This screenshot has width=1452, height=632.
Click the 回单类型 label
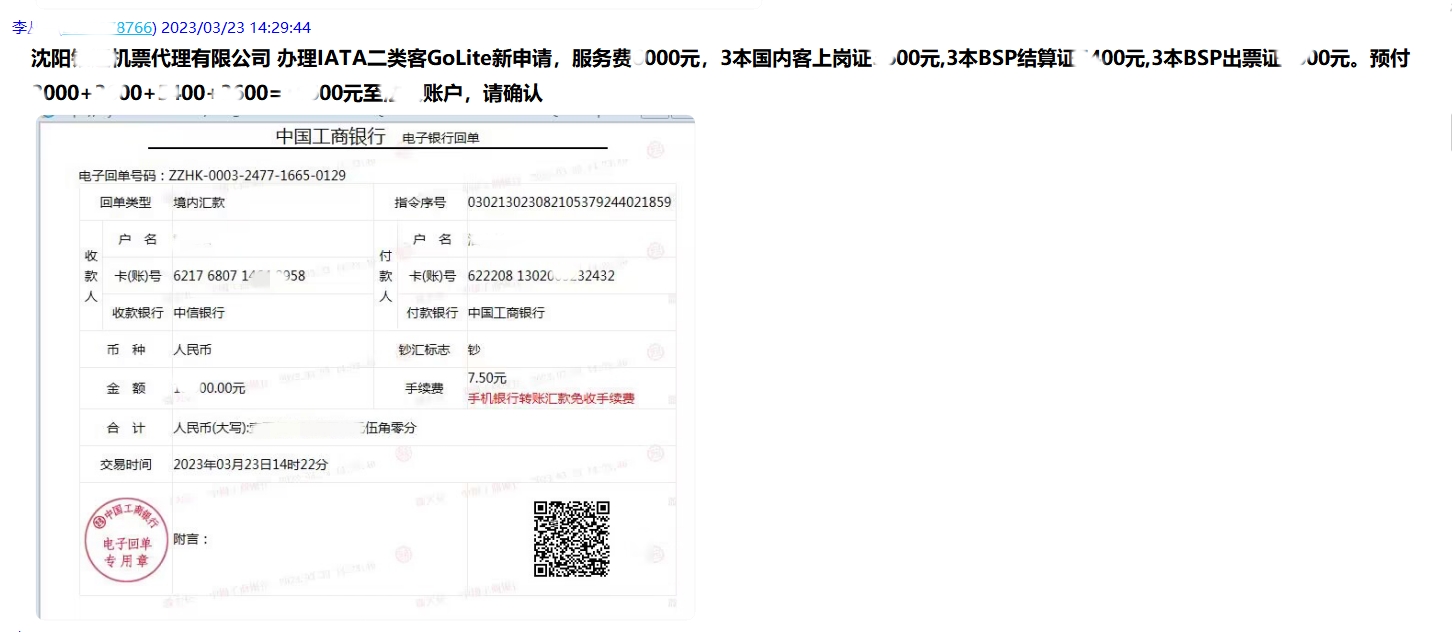[x=126, y=203]
